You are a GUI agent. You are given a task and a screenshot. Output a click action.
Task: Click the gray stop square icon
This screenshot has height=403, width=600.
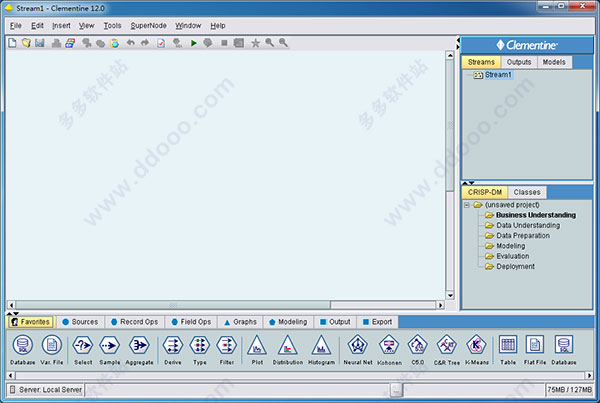[x=224, y=43]
